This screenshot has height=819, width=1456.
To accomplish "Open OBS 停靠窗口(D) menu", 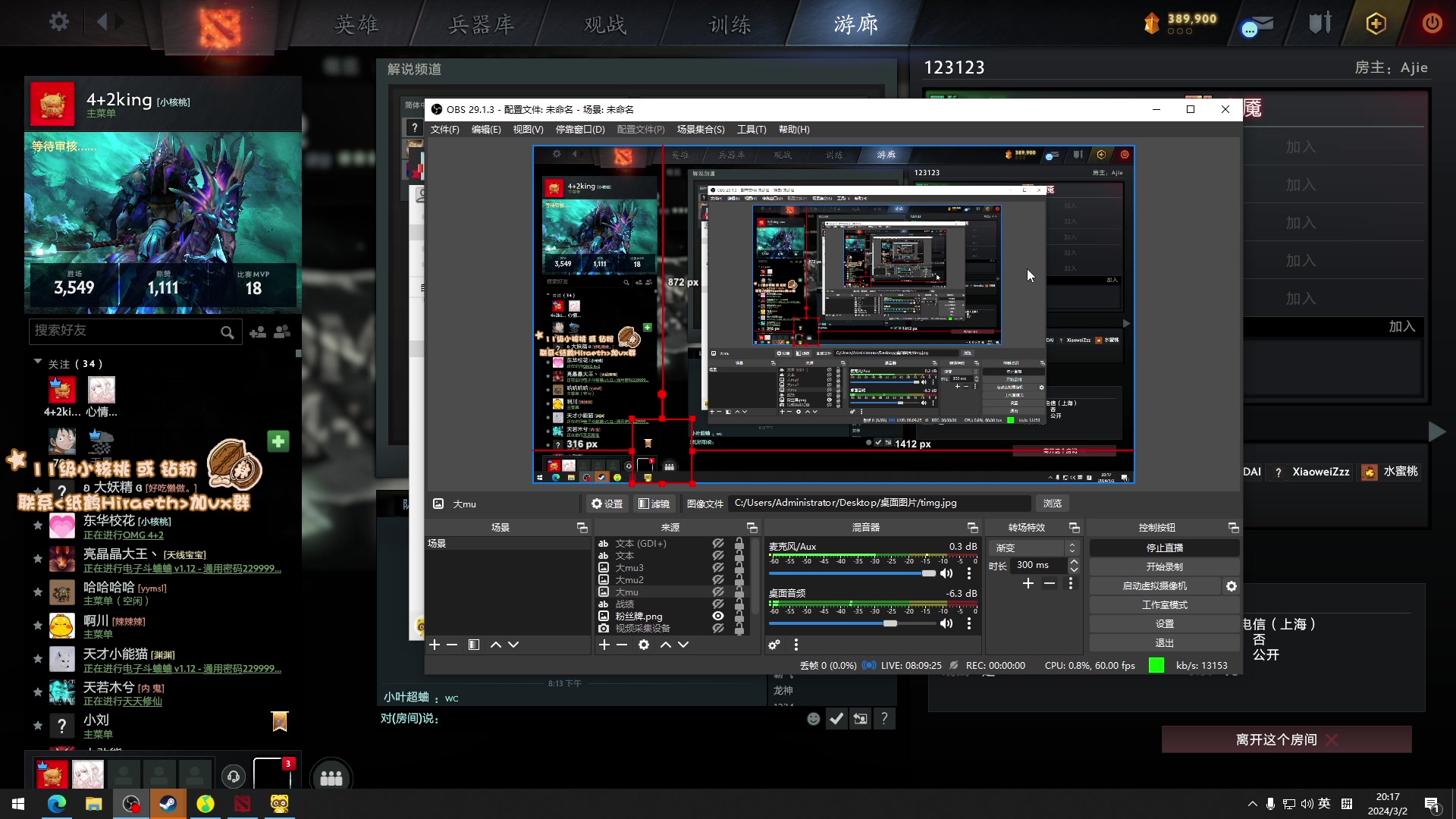I will pyautogui.click(x=580, y=130).
